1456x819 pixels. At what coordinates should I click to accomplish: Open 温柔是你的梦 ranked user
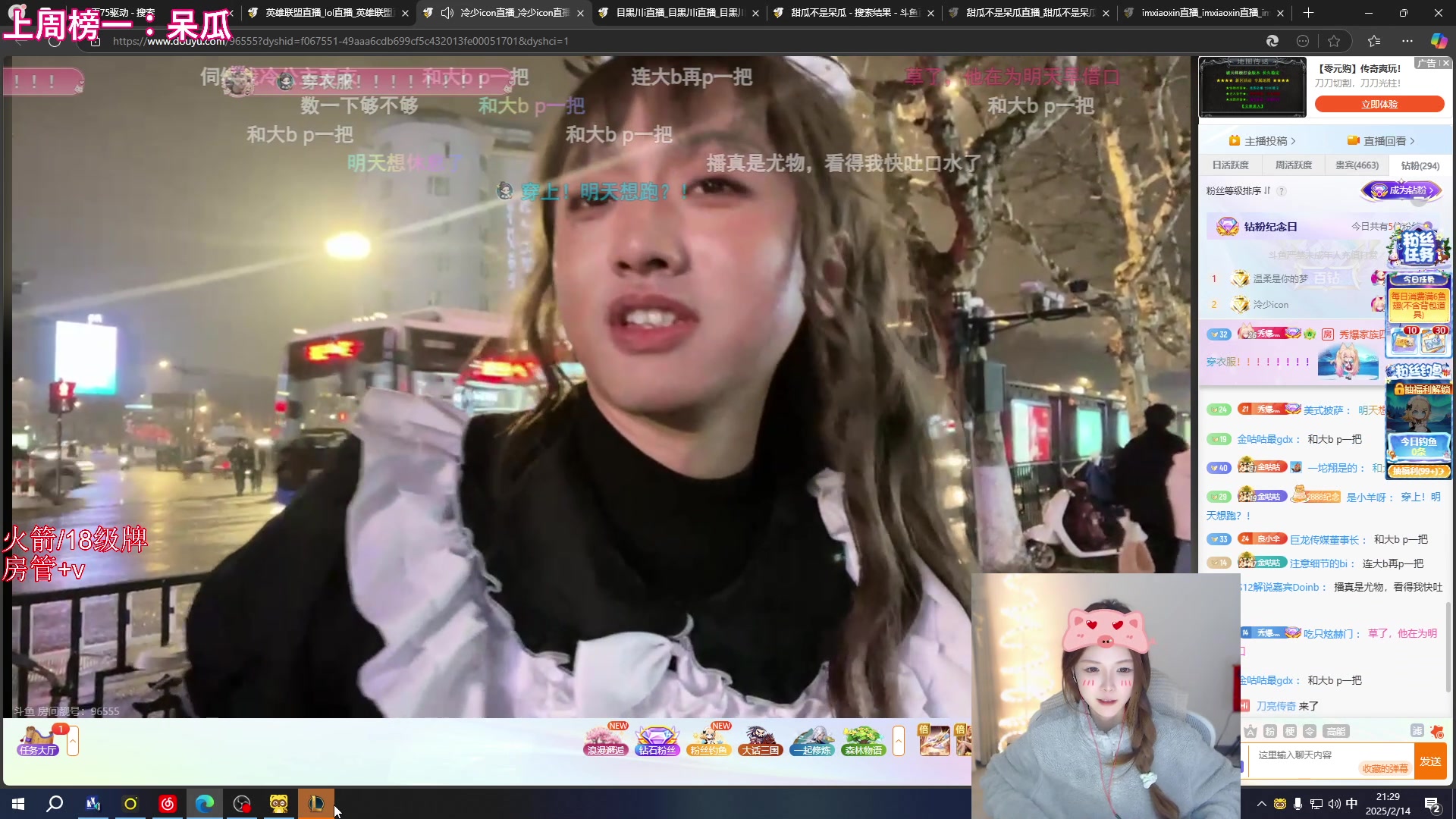point(1280,279)
